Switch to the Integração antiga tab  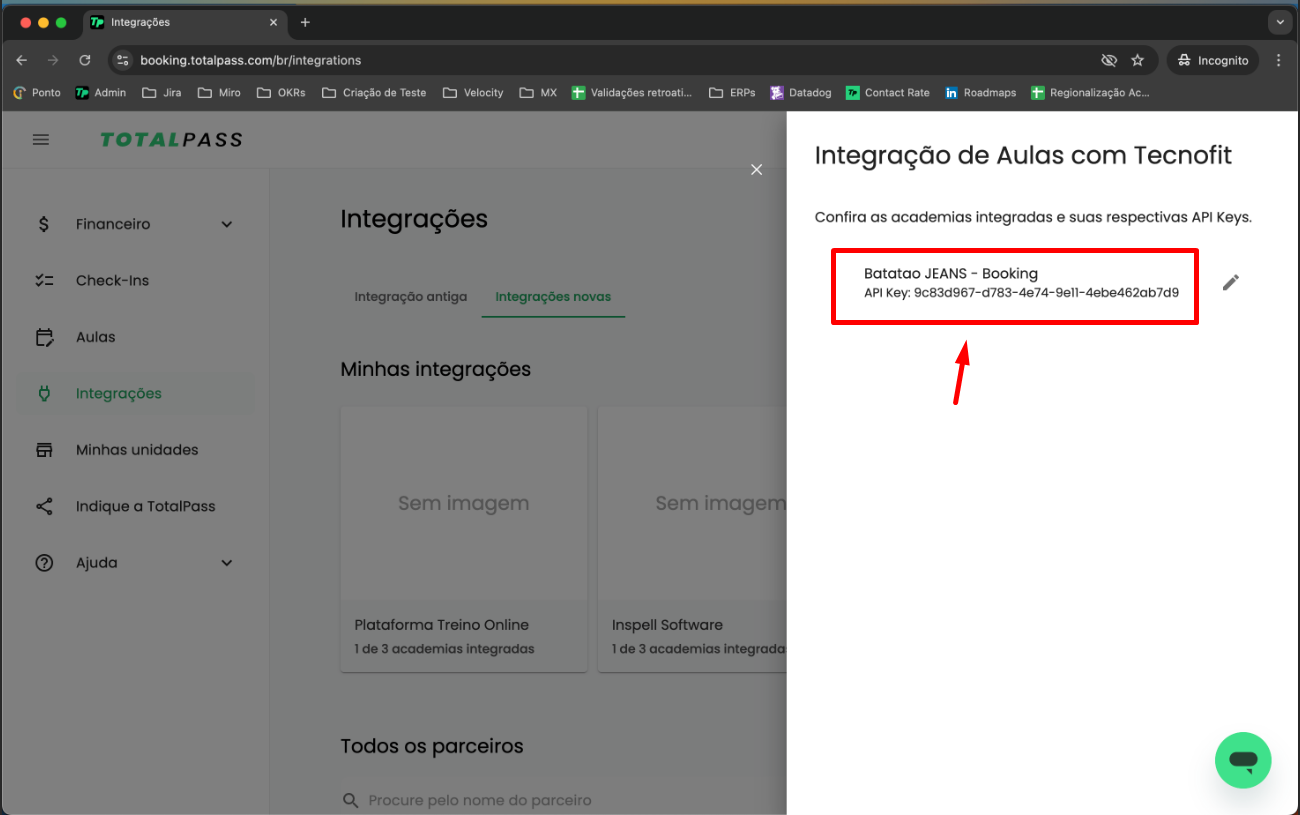411,297
